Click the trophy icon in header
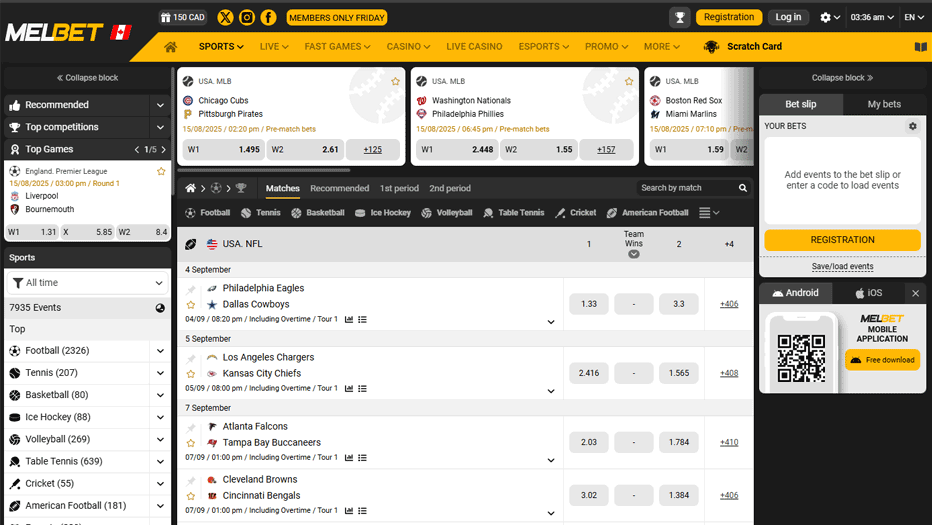 coord(680,17)
